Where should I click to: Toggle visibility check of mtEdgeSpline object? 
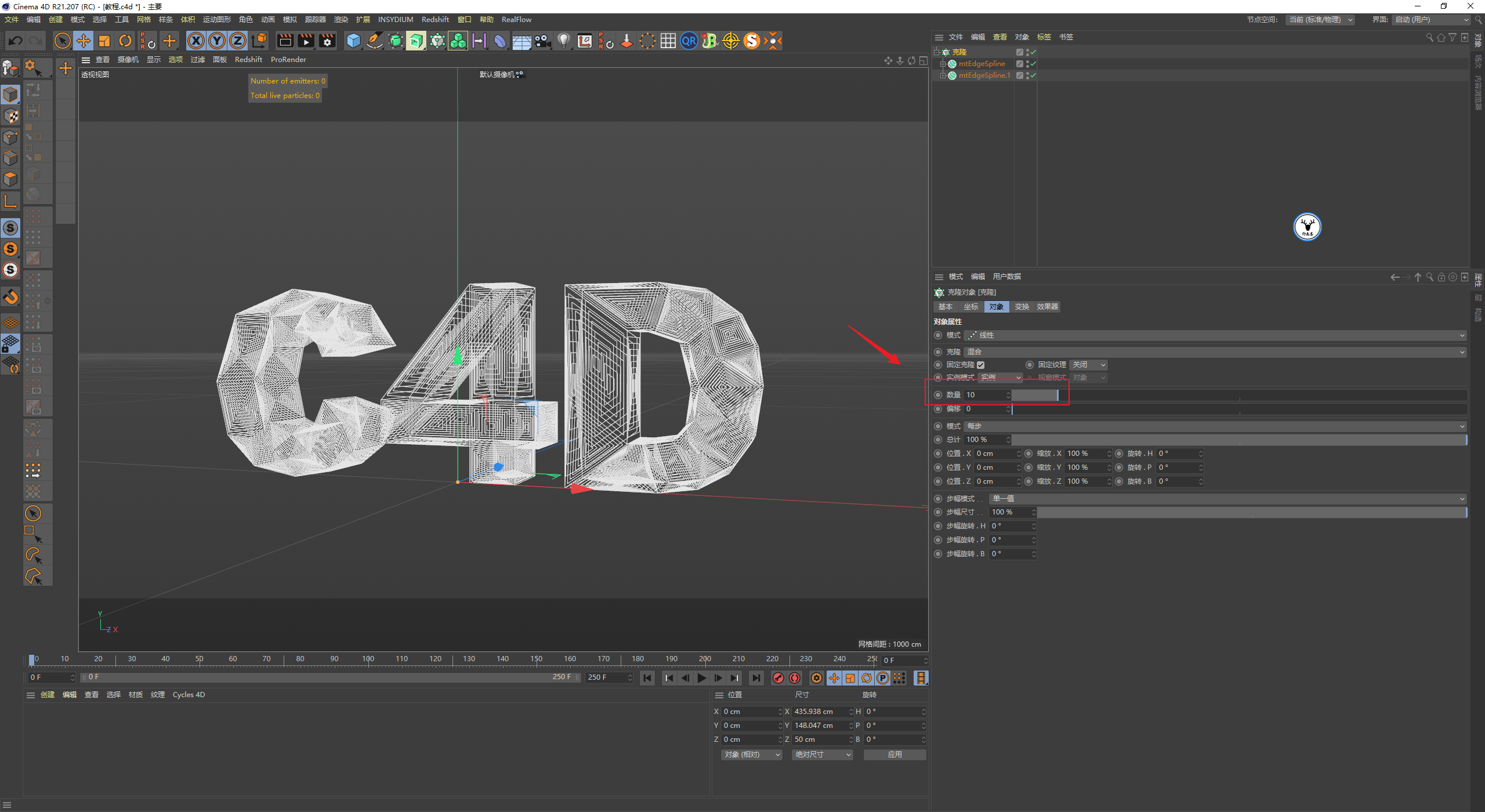pos(1033,64)
